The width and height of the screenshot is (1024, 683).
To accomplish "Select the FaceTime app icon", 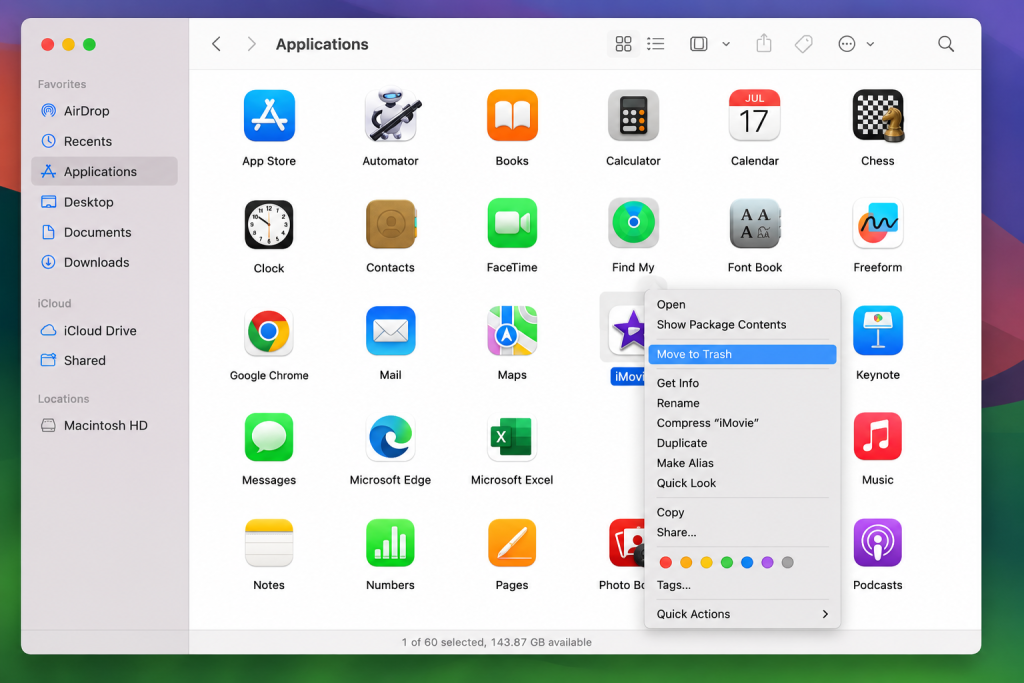I will click(x=512, y=223).
